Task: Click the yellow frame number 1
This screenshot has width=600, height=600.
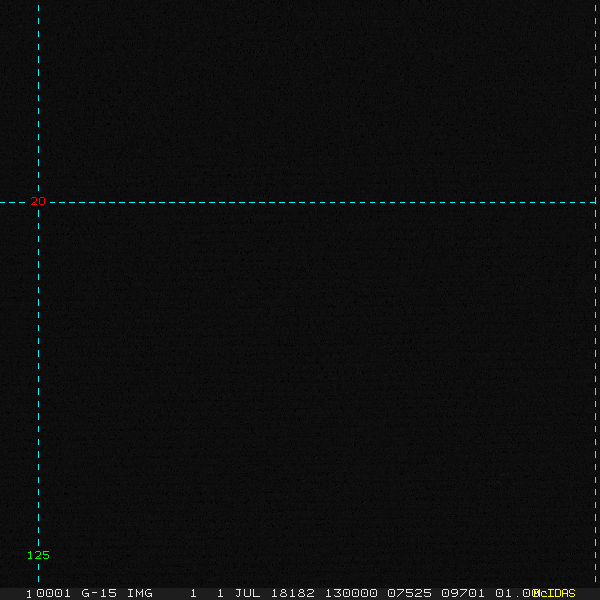Action: 29,594
